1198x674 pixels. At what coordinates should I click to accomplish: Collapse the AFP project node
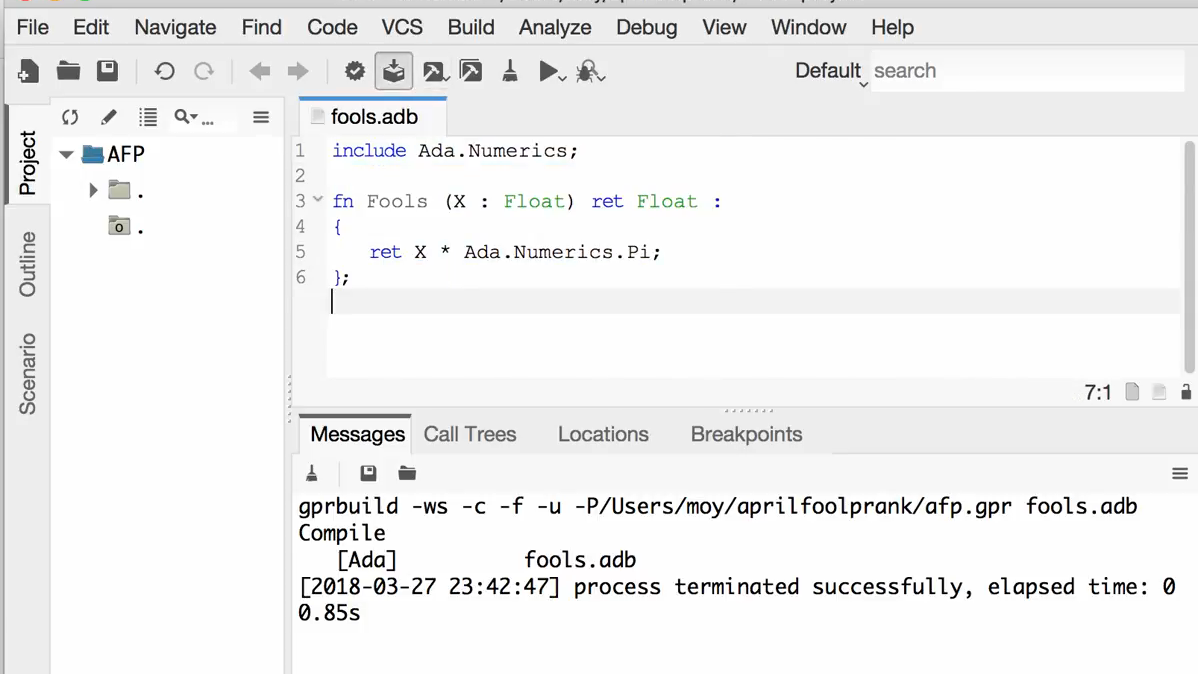point(66,154)
